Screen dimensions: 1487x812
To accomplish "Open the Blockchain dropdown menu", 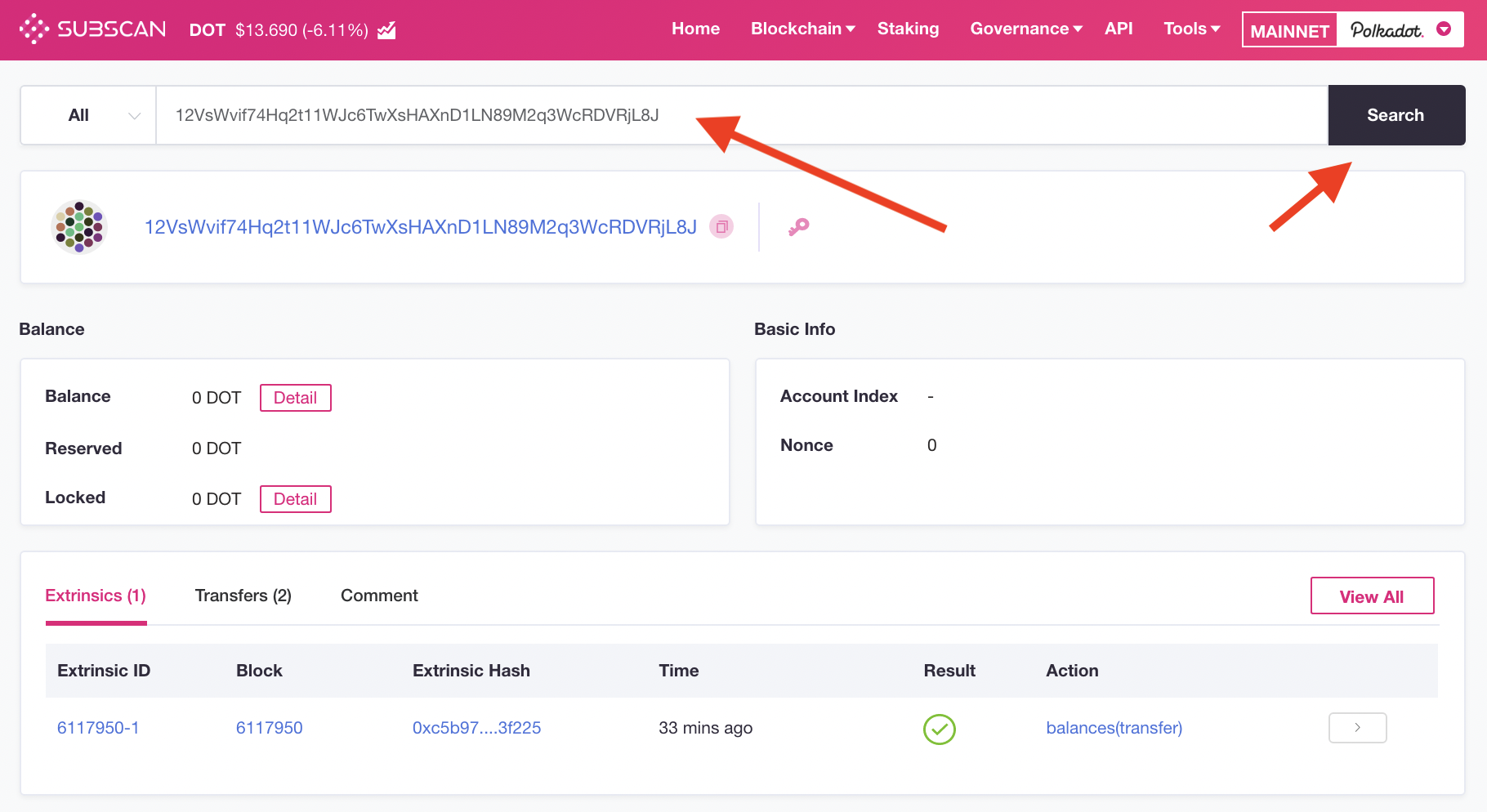I will point(802,29).
